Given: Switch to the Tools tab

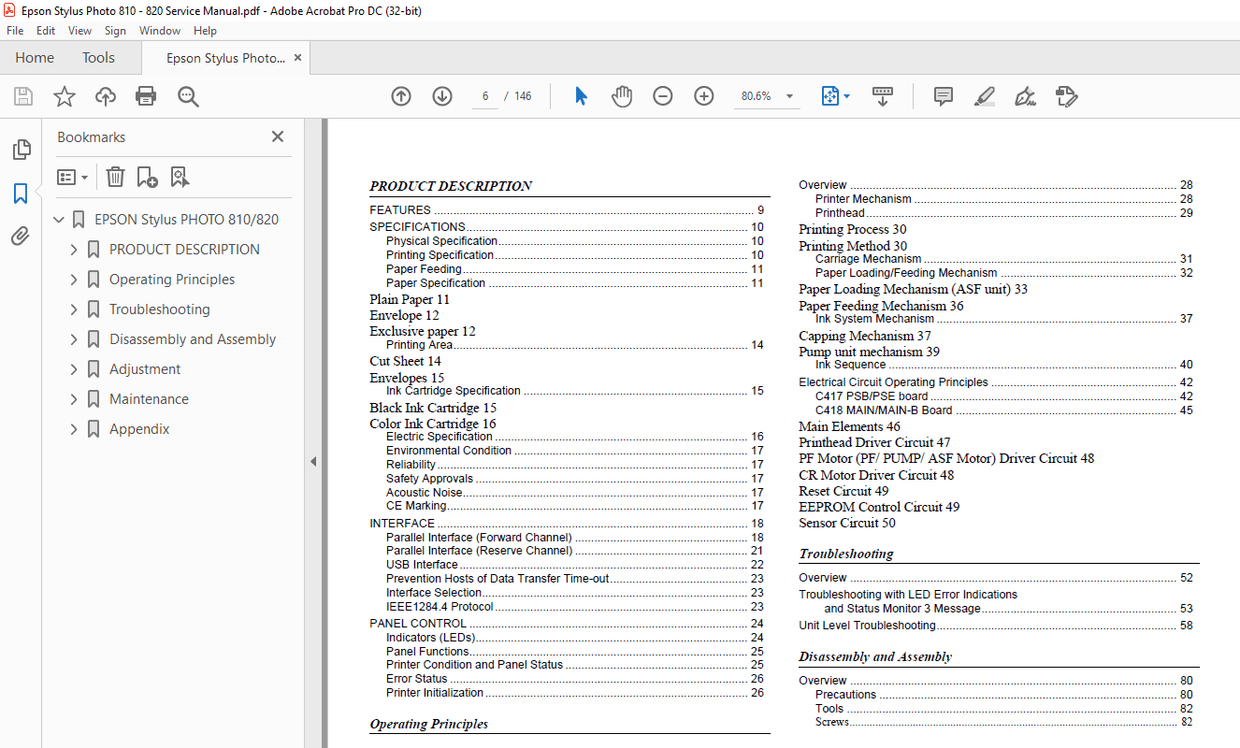Looking at the screenshot, I should point(97,57).
